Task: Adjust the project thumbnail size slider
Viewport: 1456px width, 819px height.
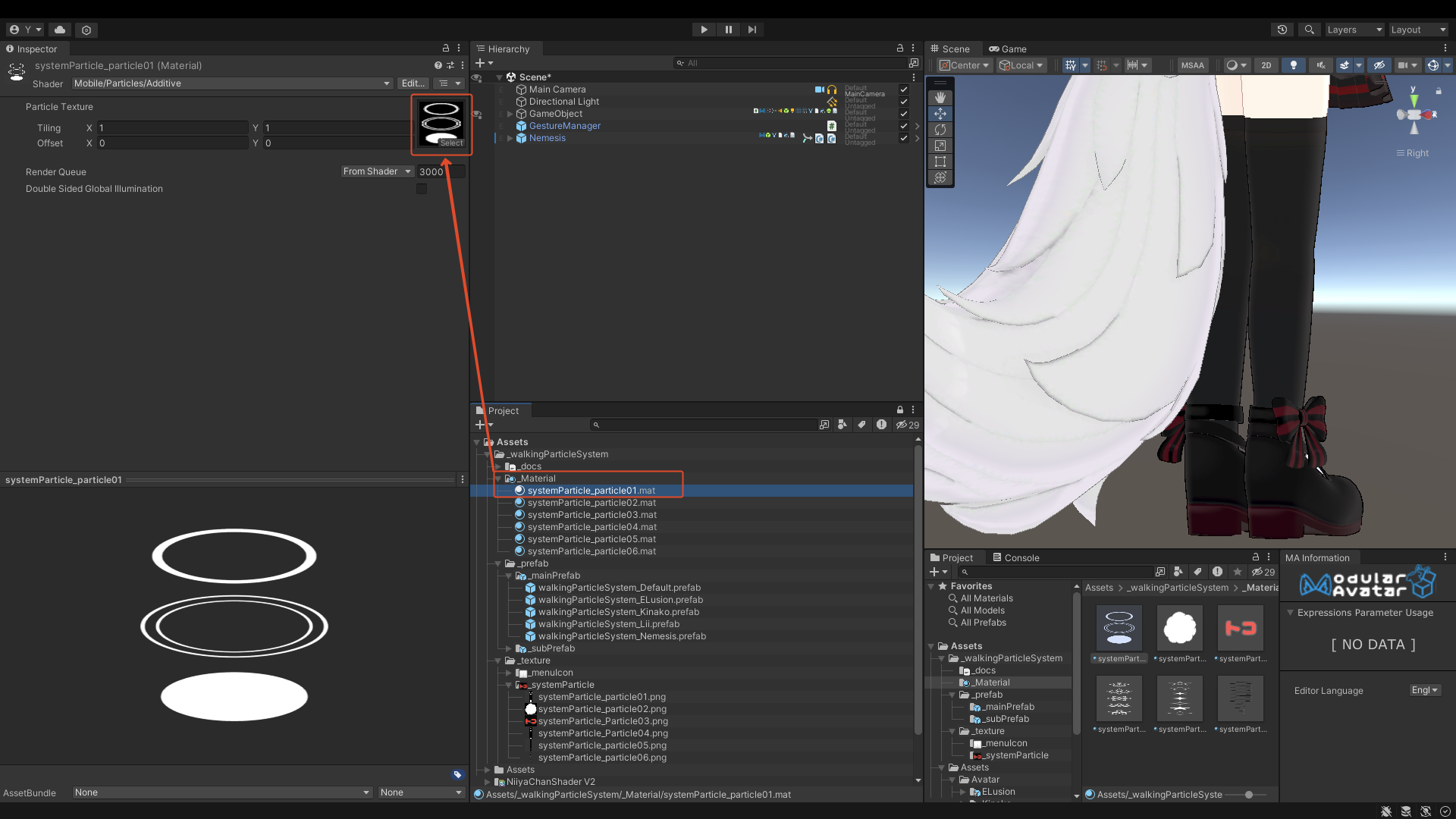Action: tap(1249, 795)
